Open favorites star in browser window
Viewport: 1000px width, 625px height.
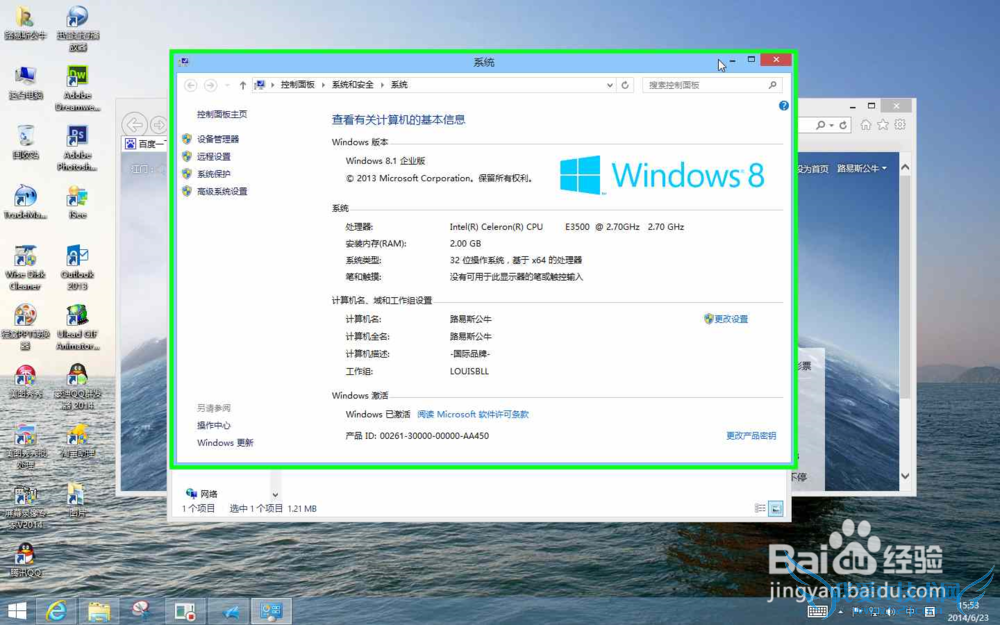tap(883, 125)
